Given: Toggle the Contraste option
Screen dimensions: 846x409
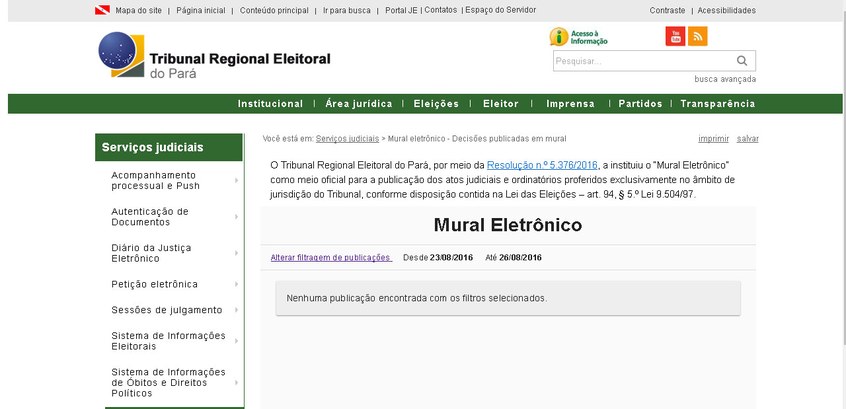Looking at the screenshot, I should (667, 10).
